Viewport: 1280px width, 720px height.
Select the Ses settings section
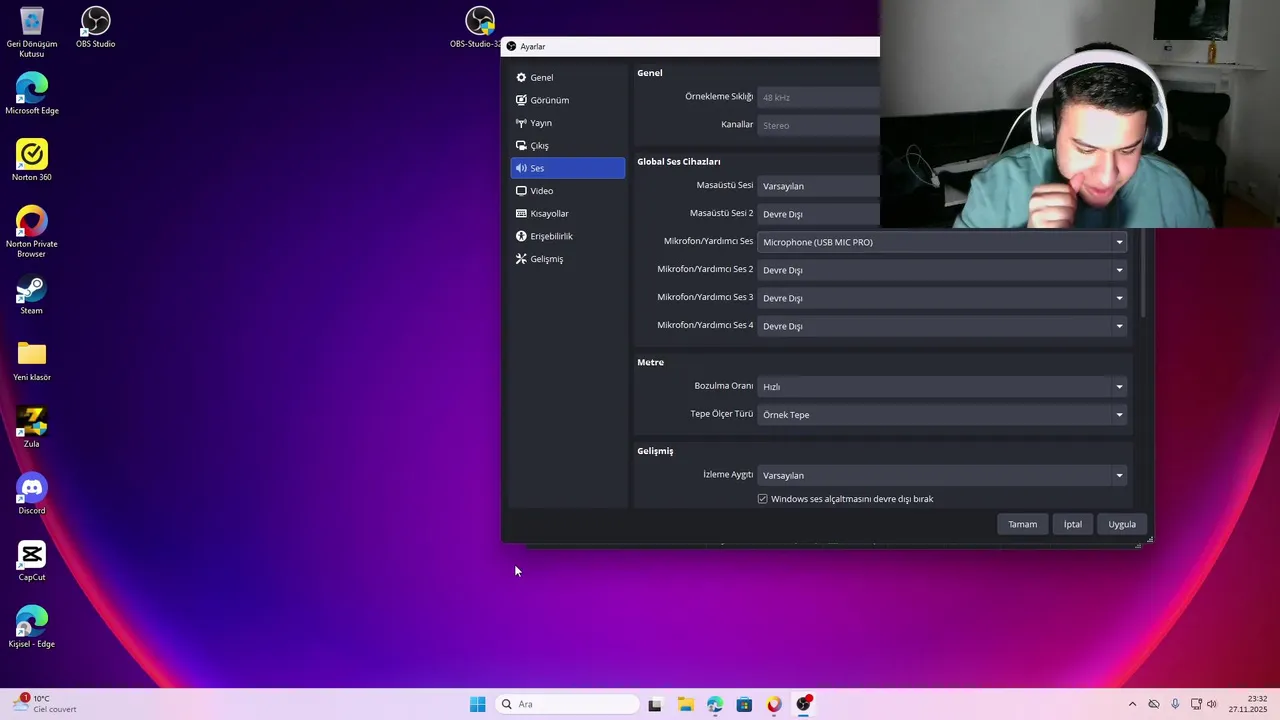[x=567, y=168]
